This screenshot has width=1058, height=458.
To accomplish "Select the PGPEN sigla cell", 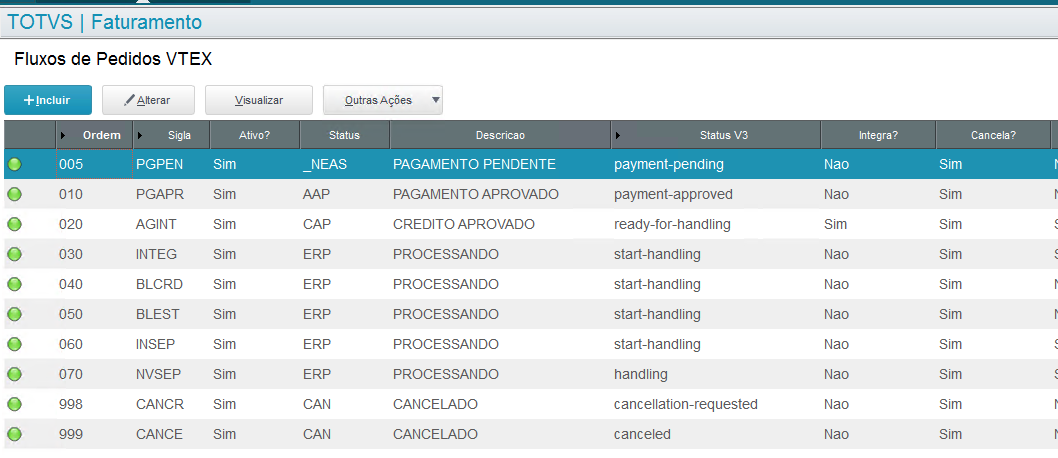I will (172, 164).
